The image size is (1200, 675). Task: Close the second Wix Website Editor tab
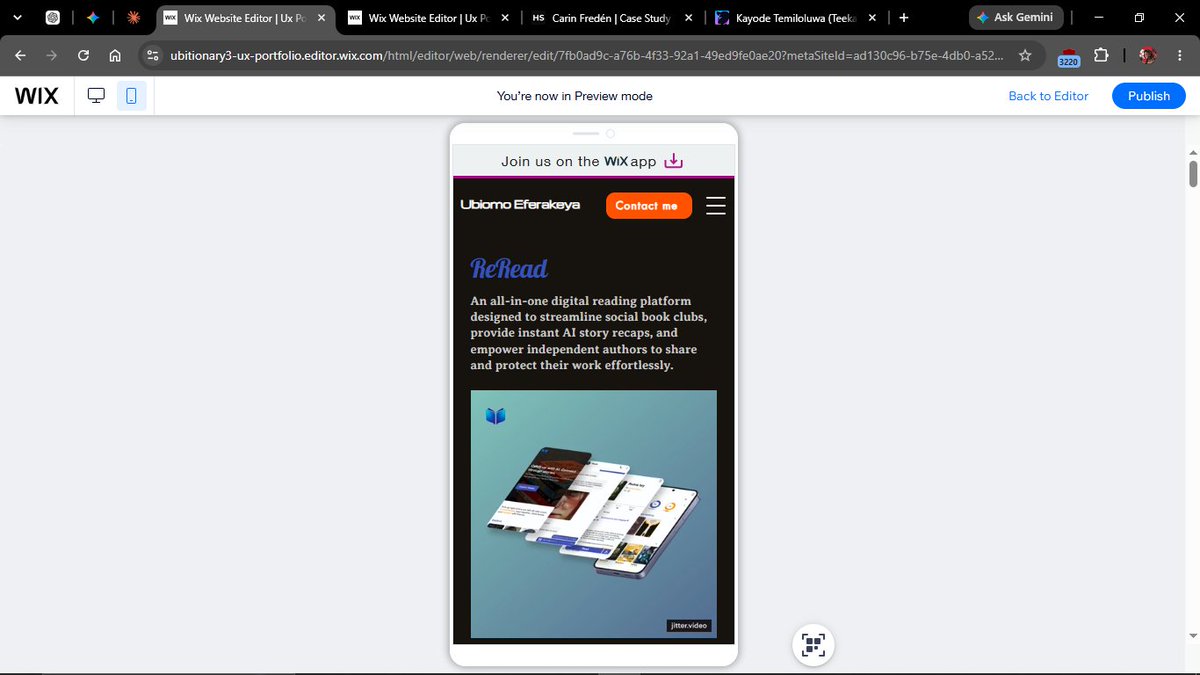coord(505,17)
